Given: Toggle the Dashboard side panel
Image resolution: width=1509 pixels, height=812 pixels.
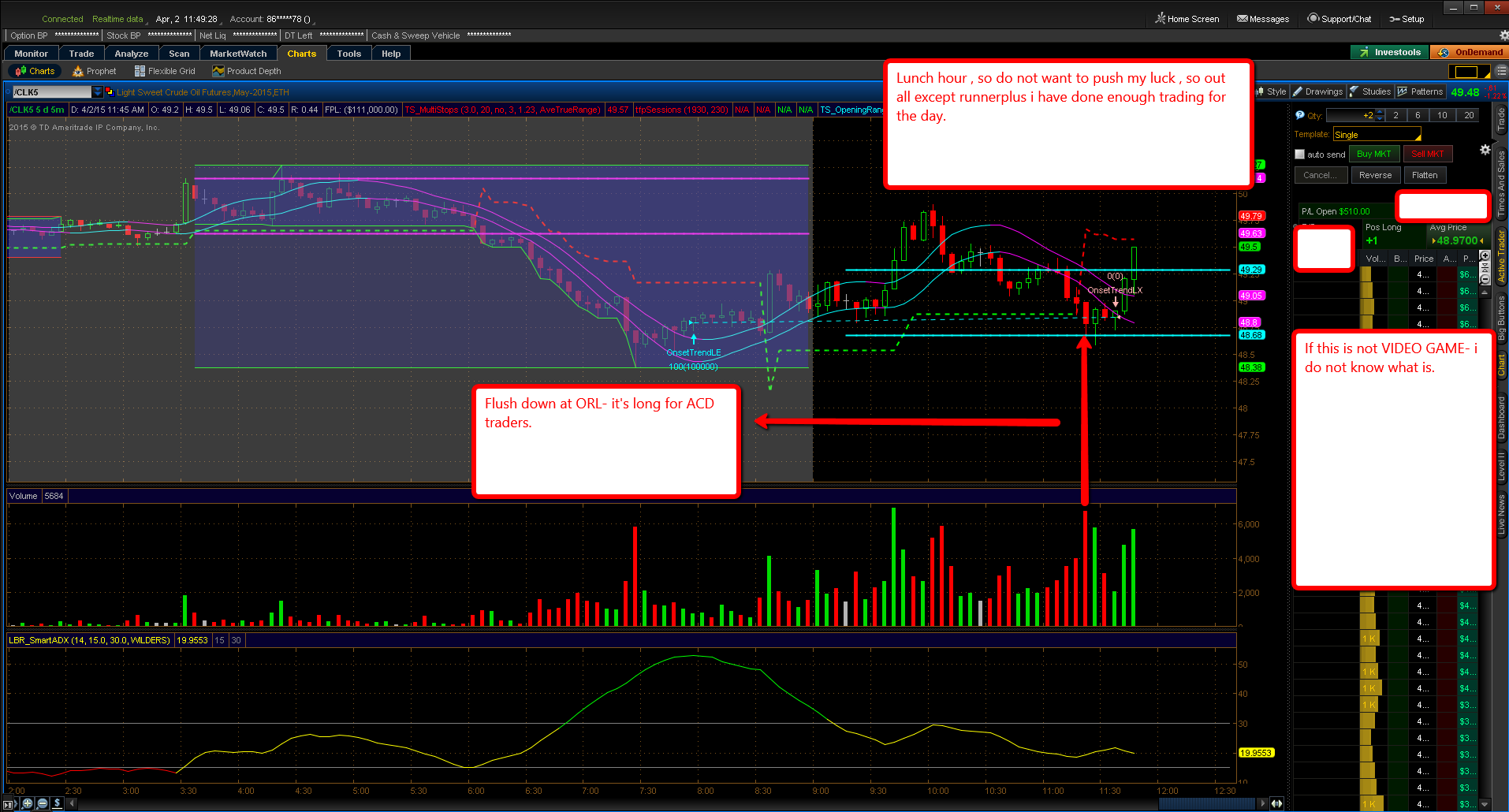Looking at the screenshot, I should pyautogui.click(x=1501, y=418).
